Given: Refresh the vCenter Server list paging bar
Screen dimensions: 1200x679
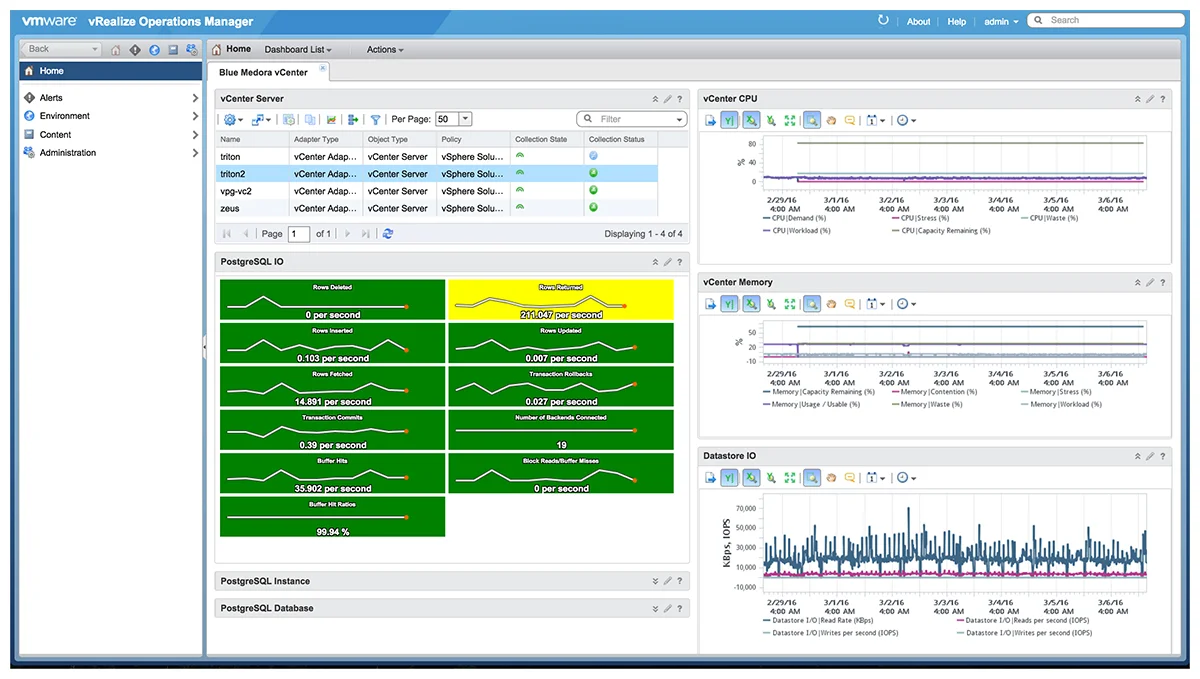Looking at the screenshot, I should 388,234.
